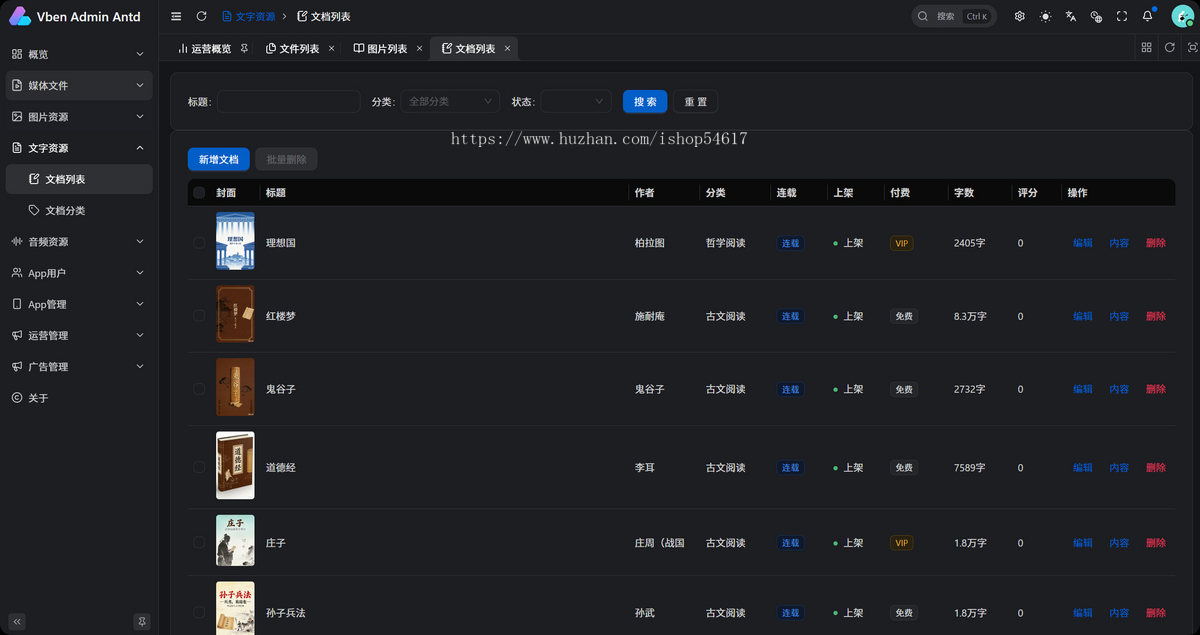The width and height of the screenshot is (1200, 635).
Task: Switch to the 运营概览 tab
Action: (x=211, y=48)
